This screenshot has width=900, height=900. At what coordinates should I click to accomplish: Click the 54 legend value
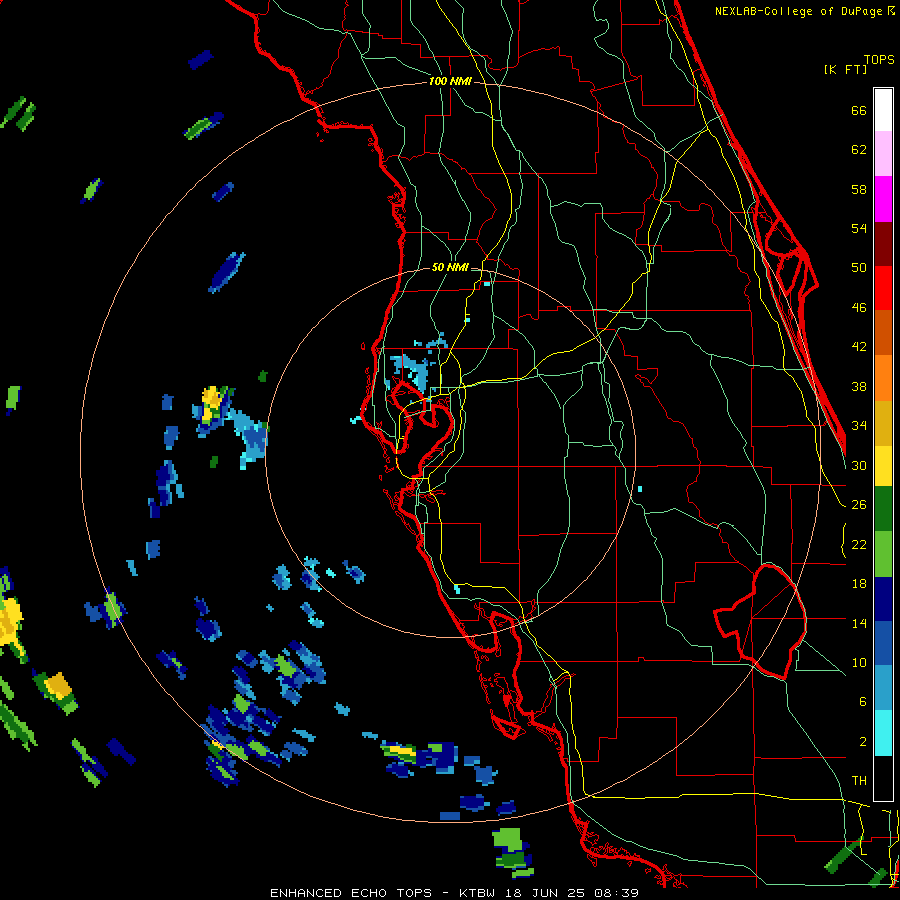coord(859,228)
